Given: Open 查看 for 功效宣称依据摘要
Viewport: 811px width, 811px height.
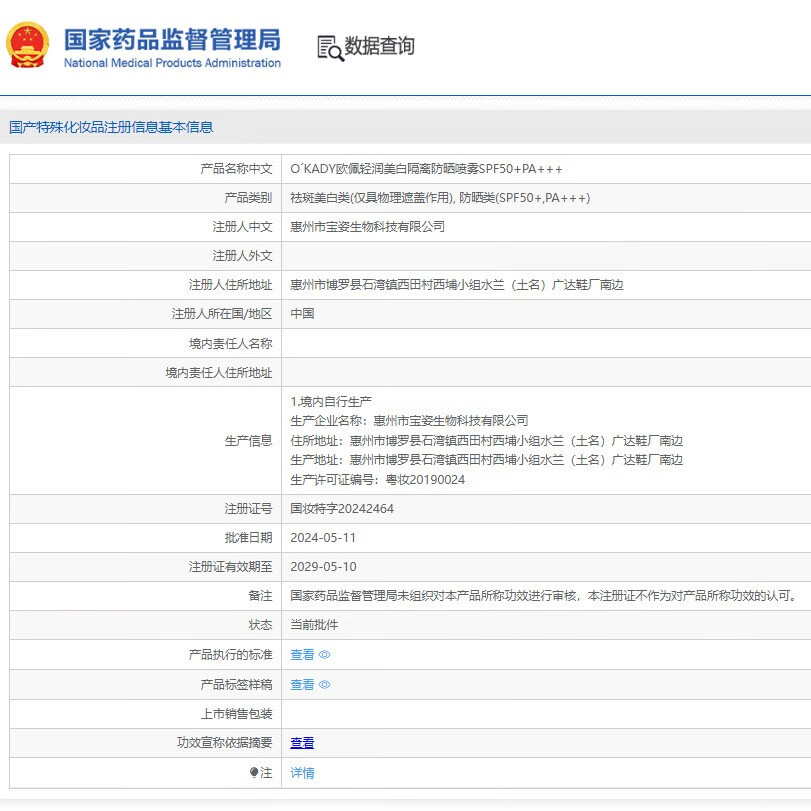Looking at the screenshot, I should pos(302,743).
